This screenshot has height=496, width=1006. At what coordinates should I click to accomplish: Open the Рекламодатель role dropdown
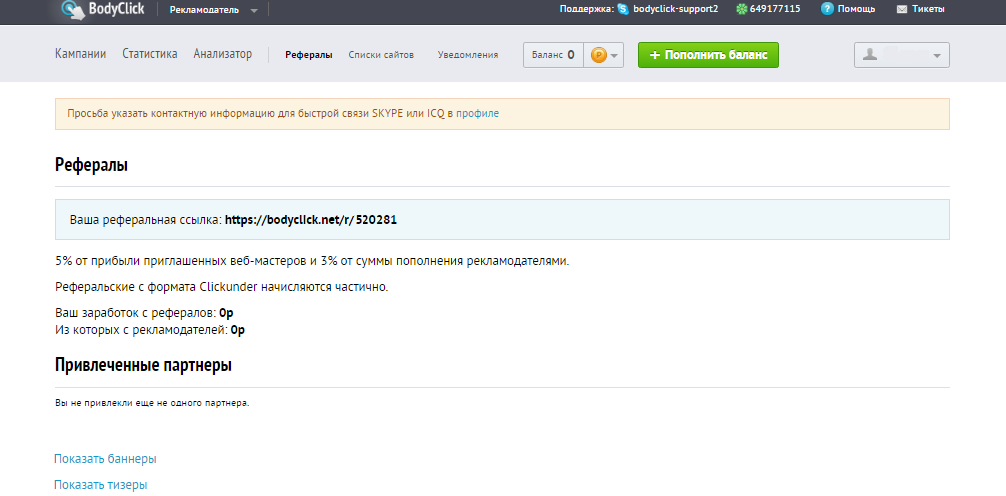(x=214, y=10)
